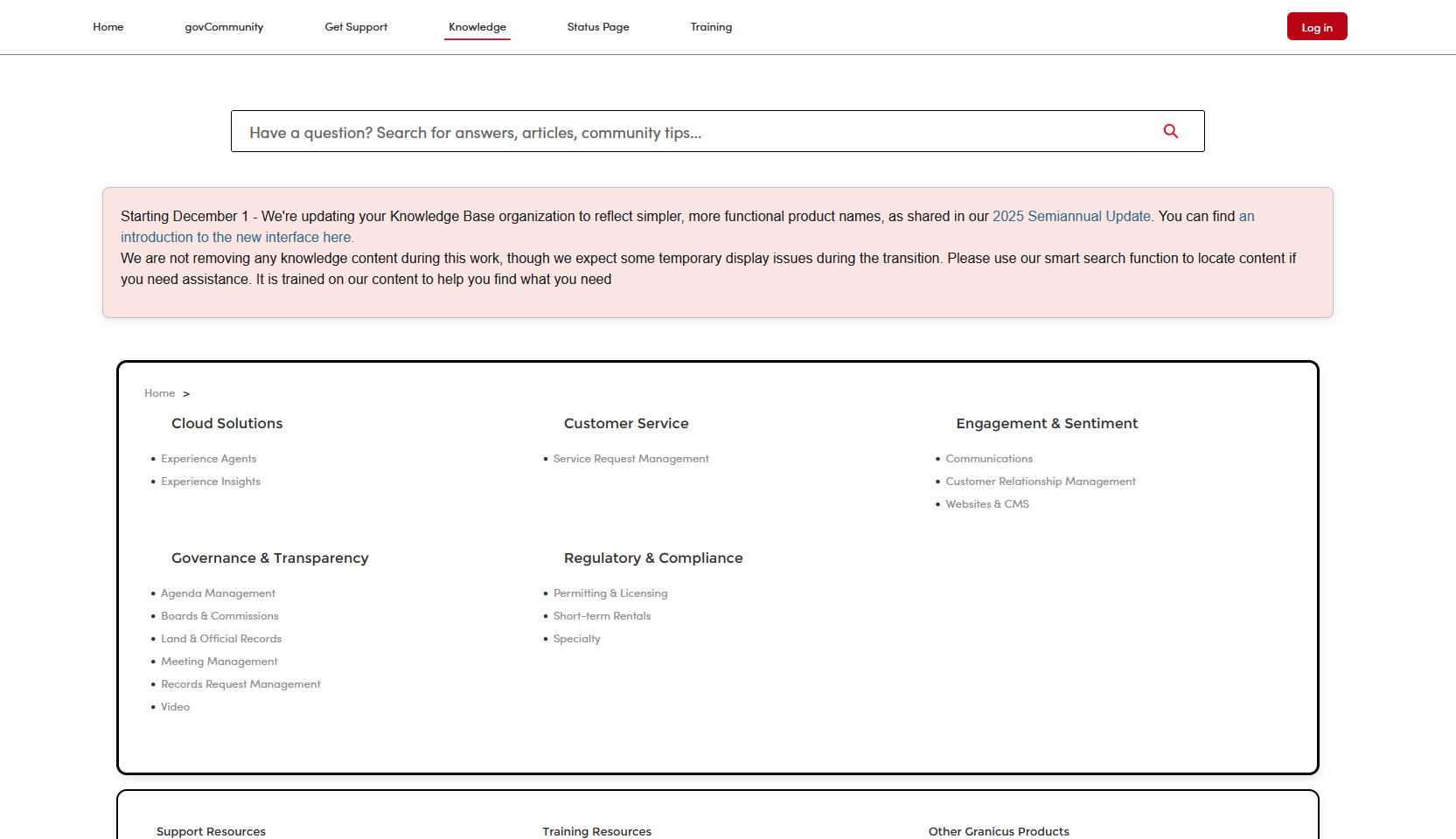Select Agenda Management under Governance
1456x839 pixels.
pyautogui.click(x=218, y=593)
